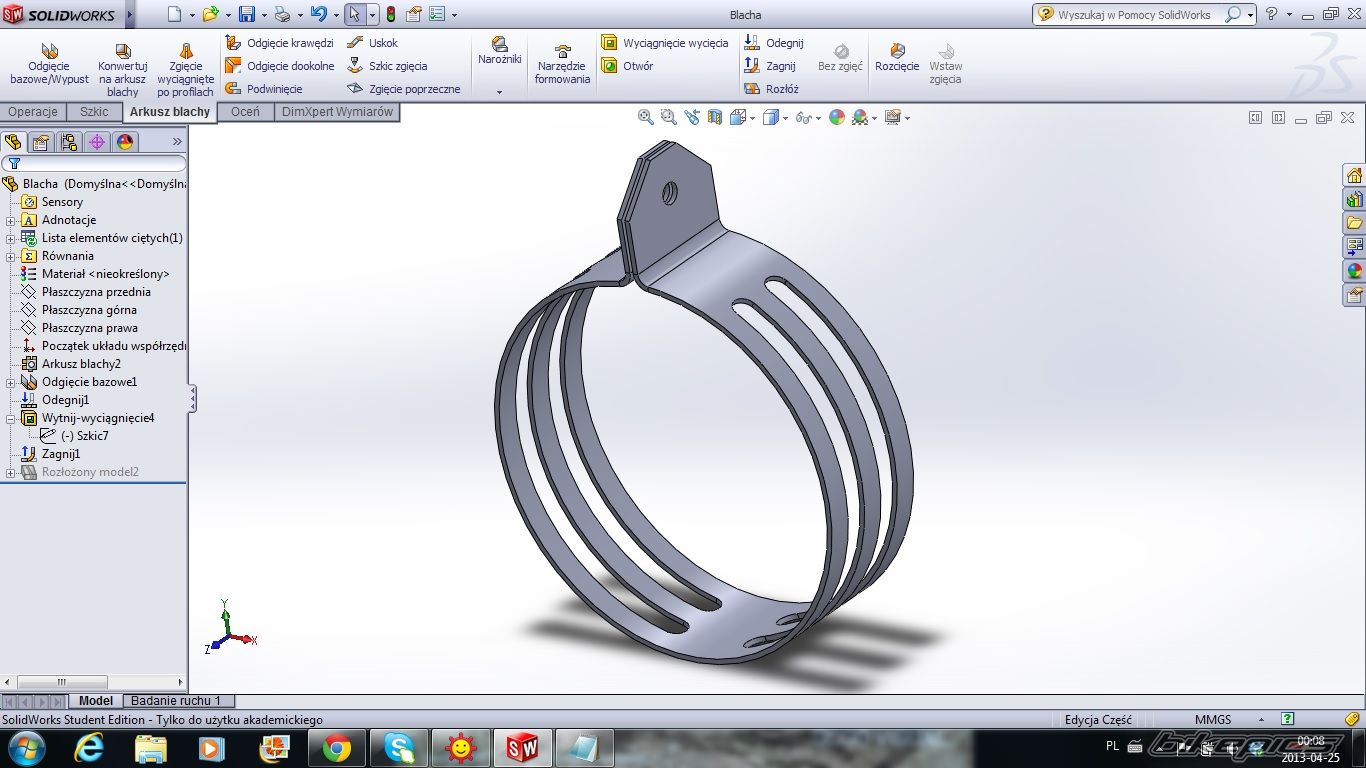
Task: Open the Design Library task pane icon
Action: 1354,199
